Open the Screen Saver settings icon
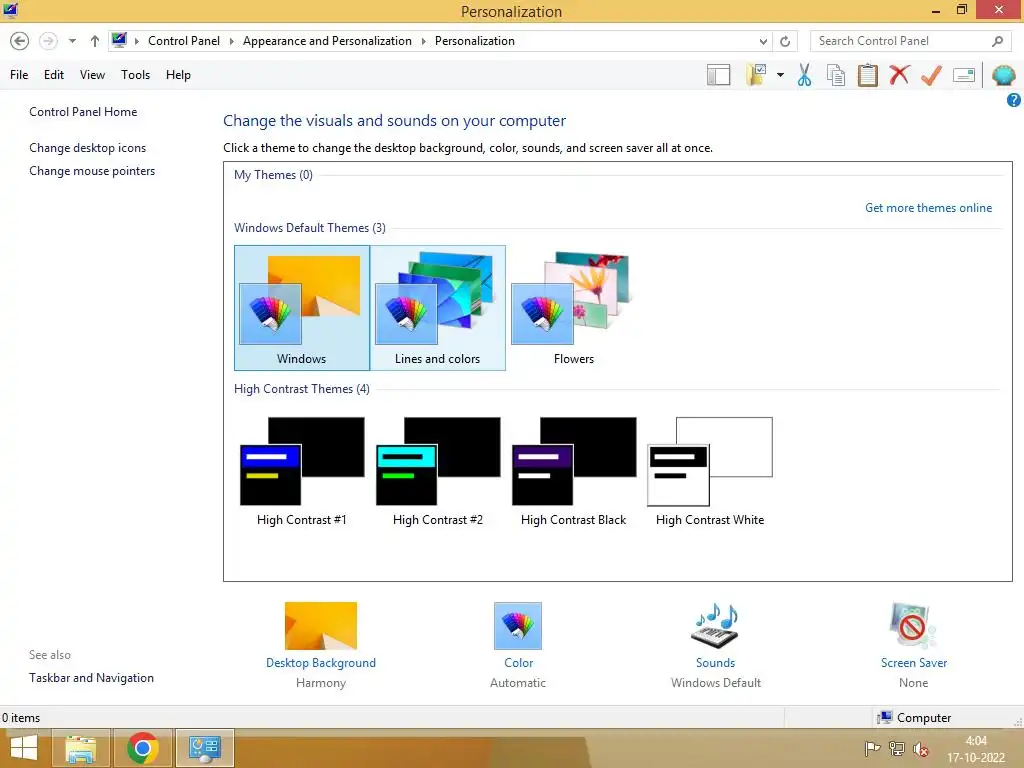 coord(913,626)
